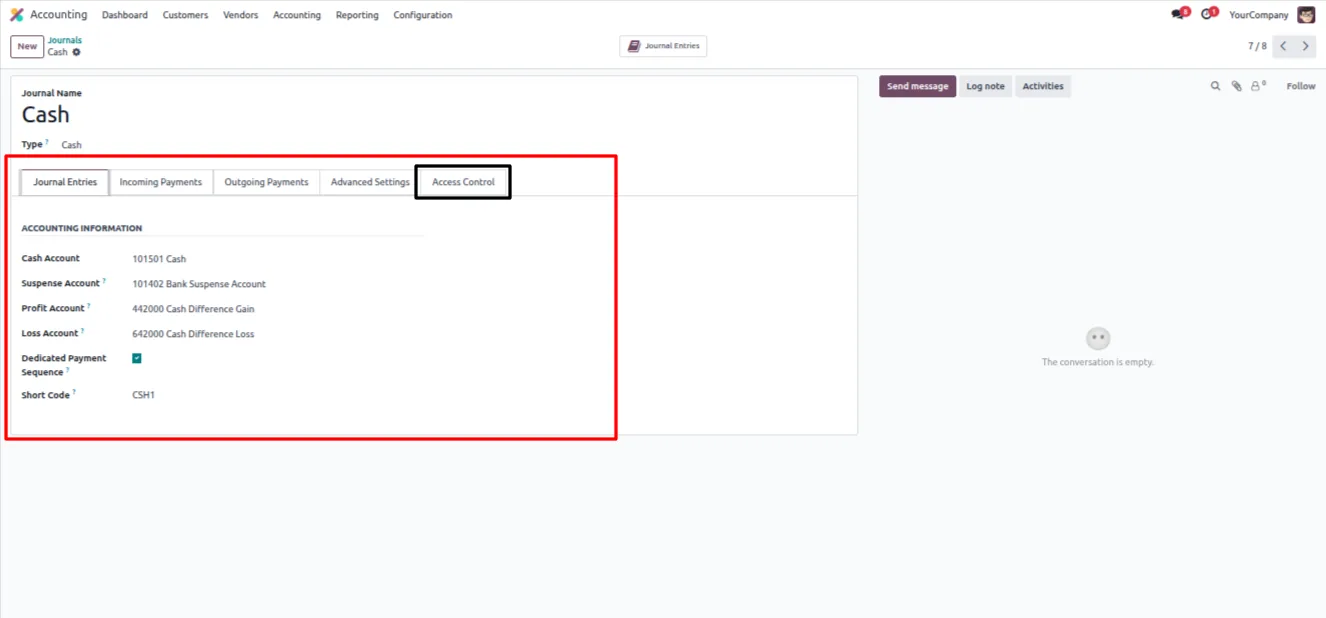
Task: Go to previous record with left arrow
Action: (1284, 46)
